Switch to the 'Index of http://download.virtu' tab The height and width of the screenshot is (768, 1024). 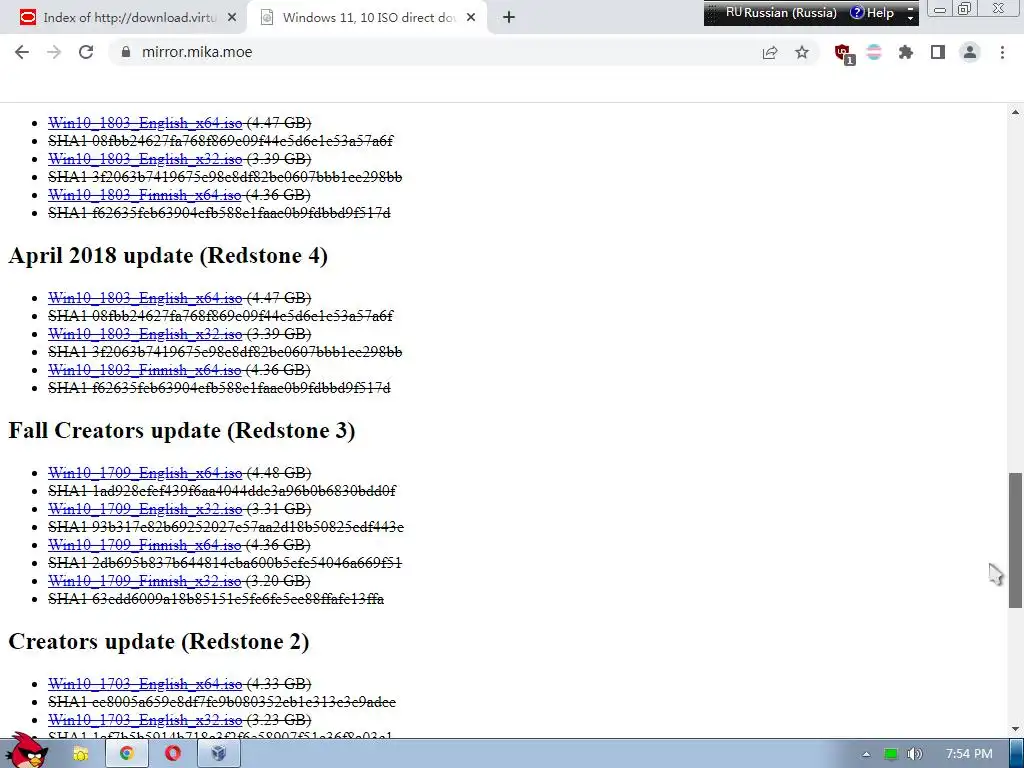point(124,18)
